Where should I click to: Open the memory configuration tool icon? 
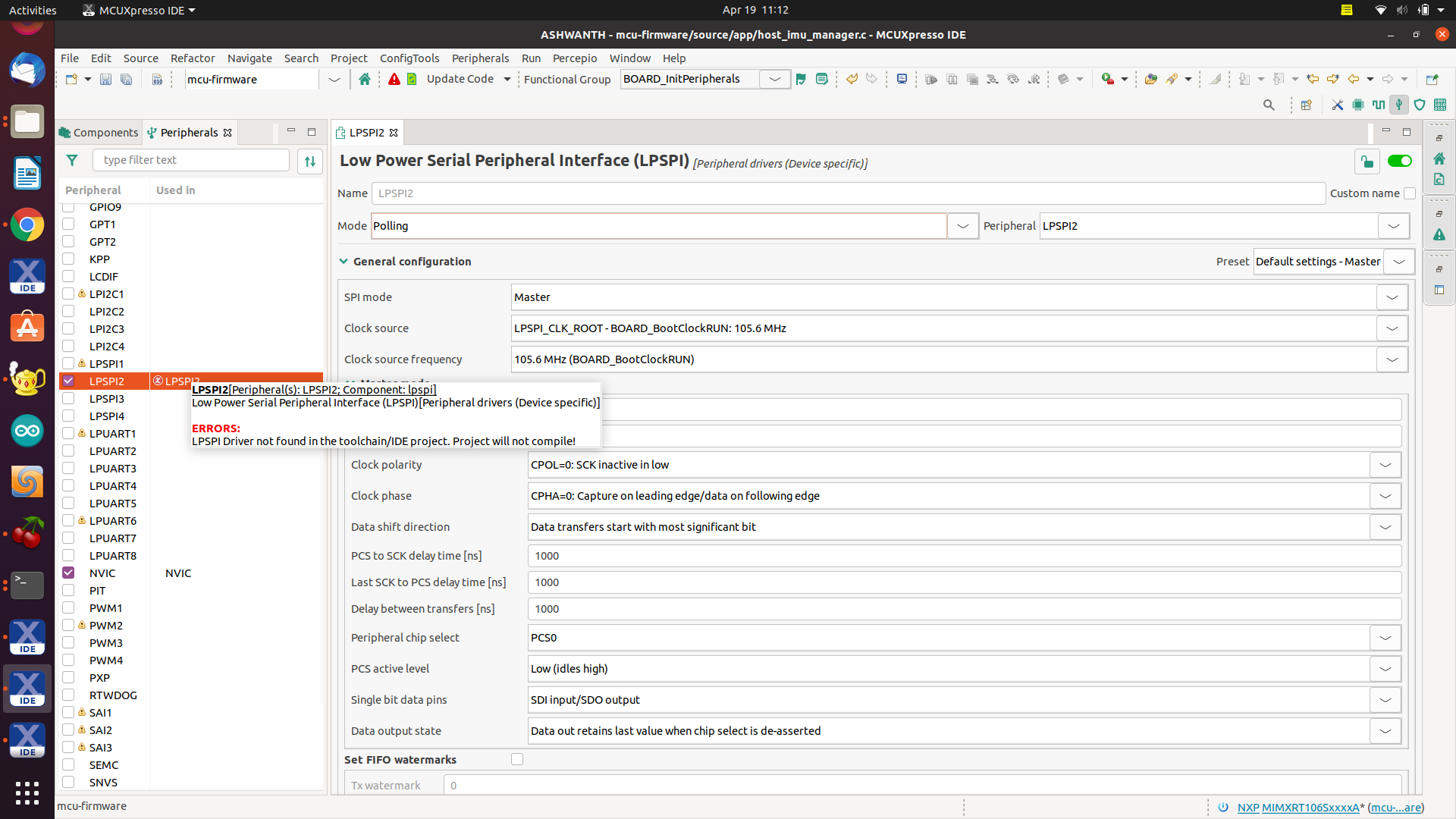1440,105
